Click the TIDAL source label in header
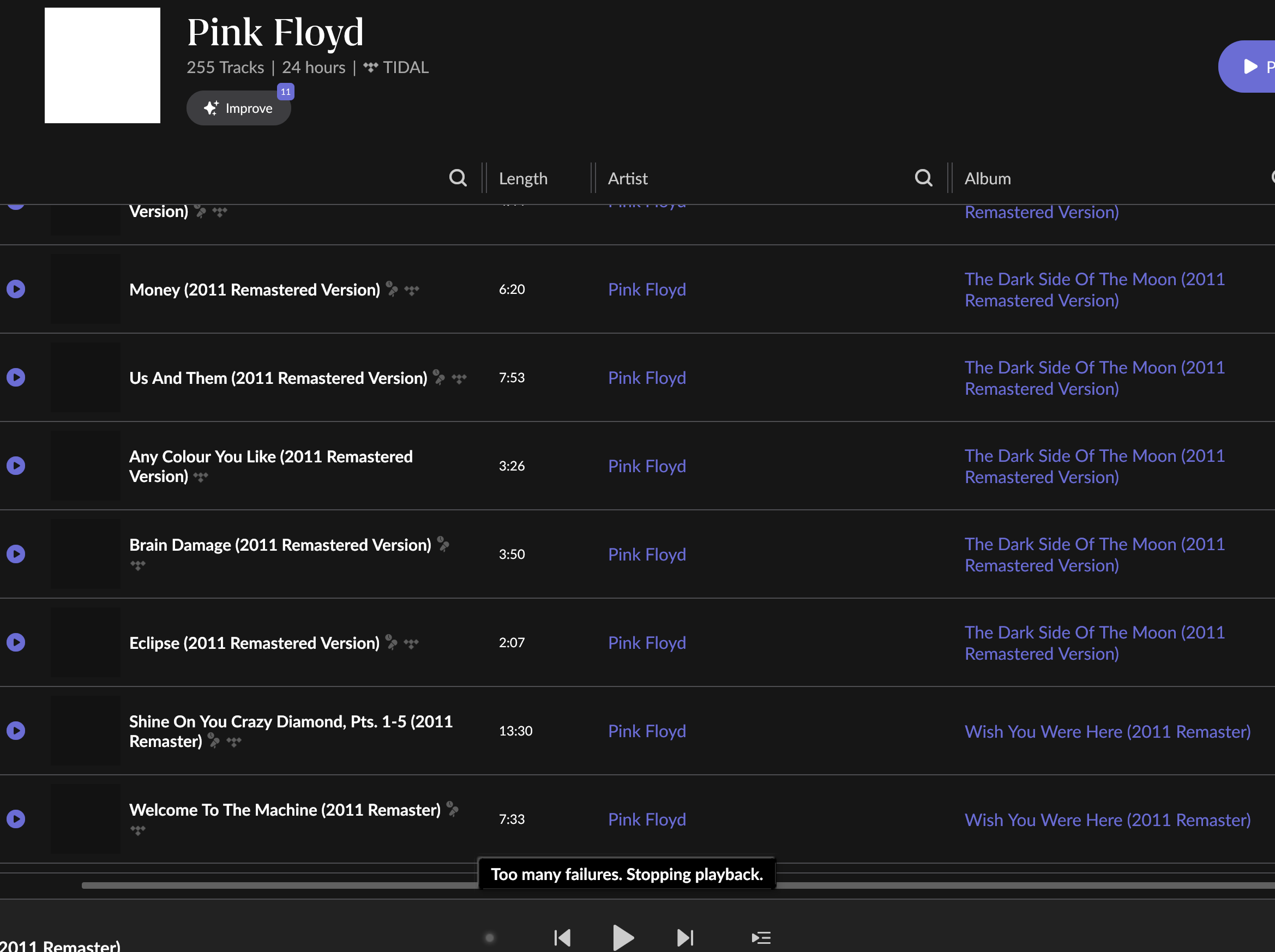 click(396, 68)
